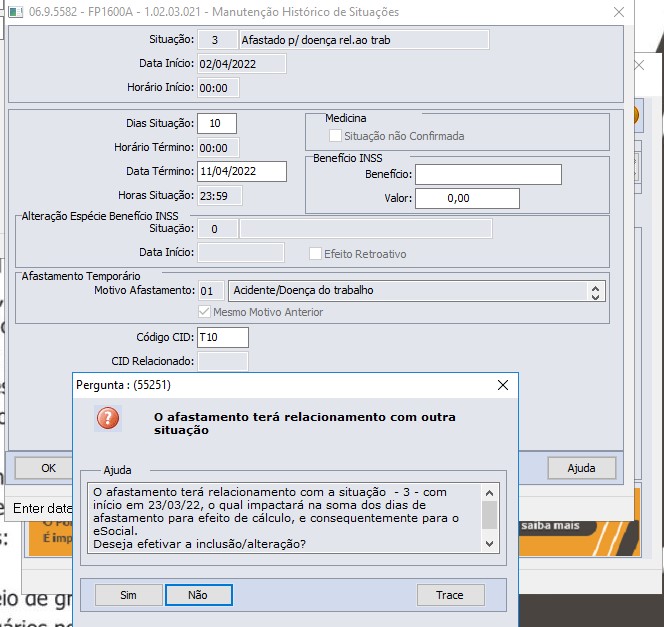
Task: Click the 'Enter data' status bar text
Action: pos(42,508)
